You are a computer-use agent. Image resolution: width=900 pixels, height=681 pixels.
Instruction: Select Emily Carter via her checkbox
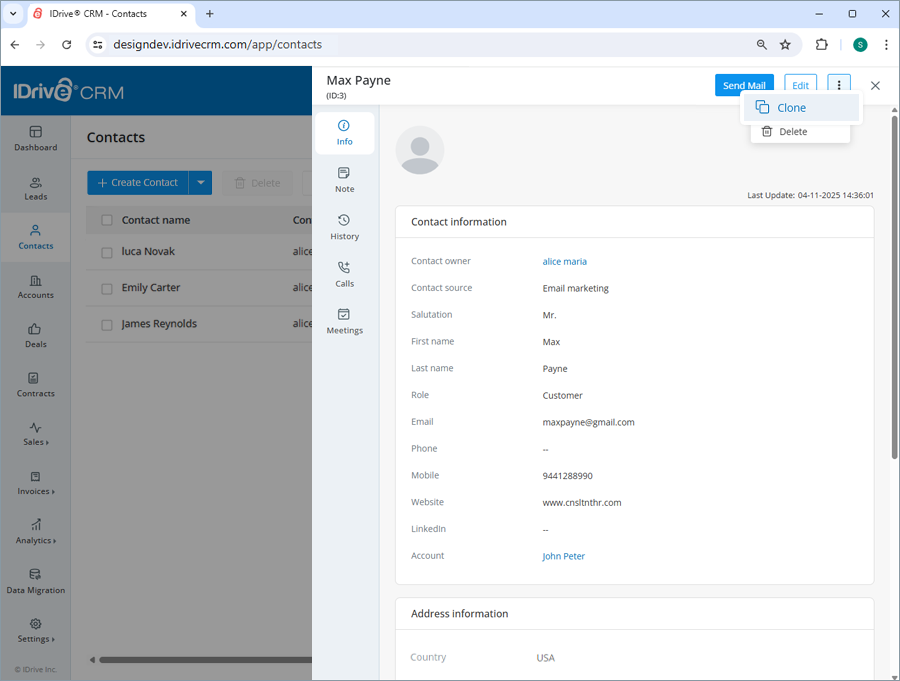coord(107,288)
